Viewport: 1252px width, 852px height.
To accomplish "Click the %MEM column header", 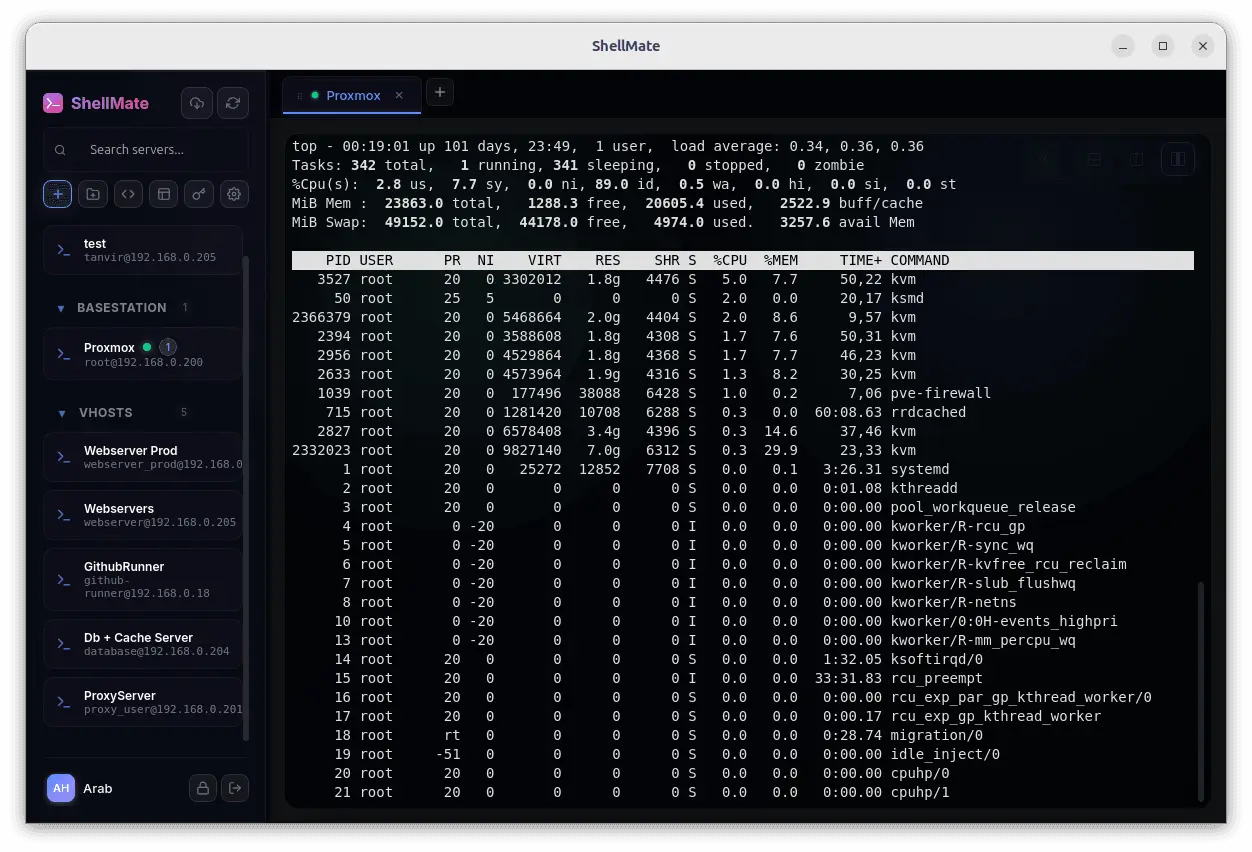I will coord(781,260).
